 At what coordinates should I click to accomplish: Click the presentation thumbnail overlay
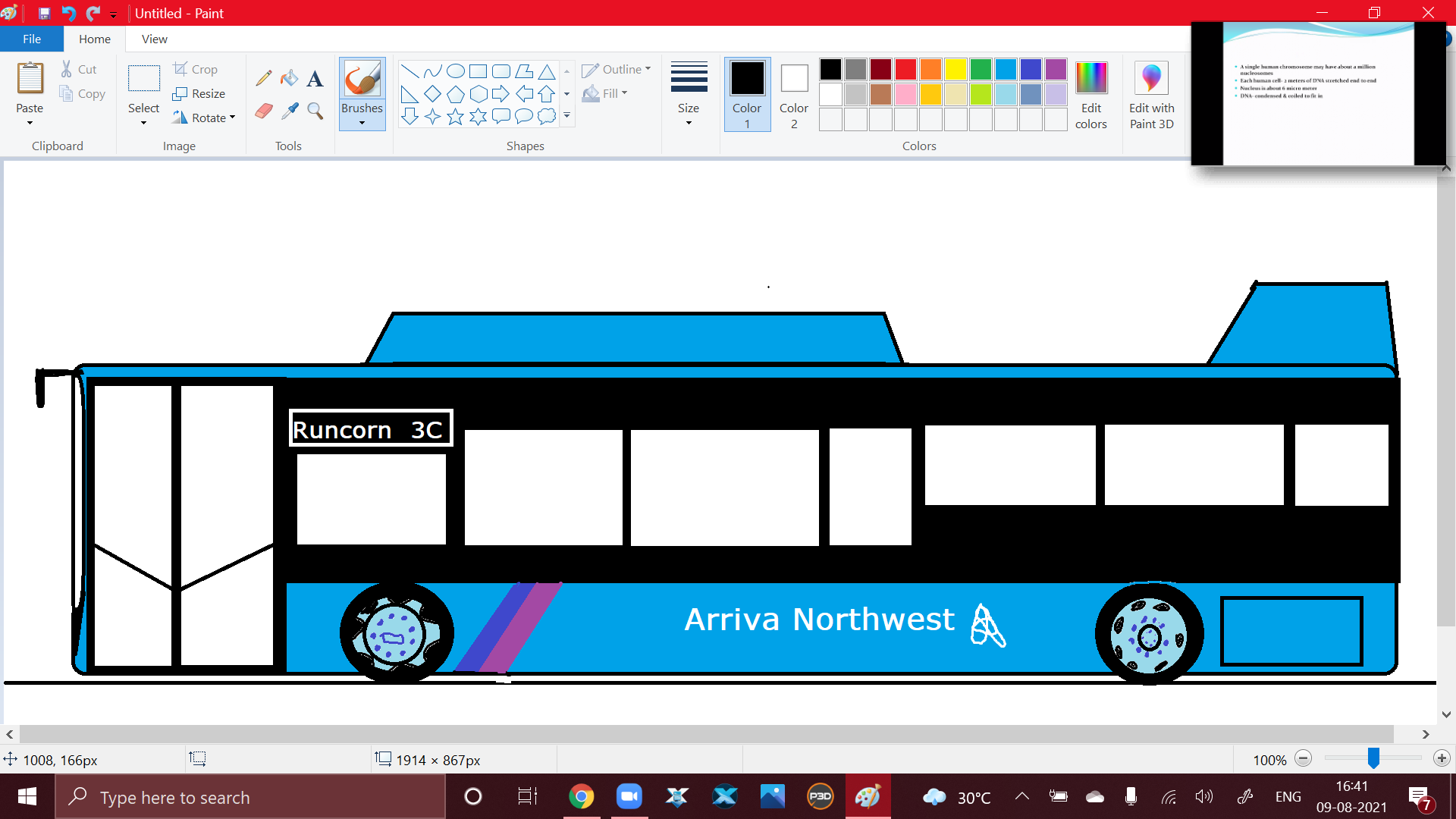click(1318, 93)
